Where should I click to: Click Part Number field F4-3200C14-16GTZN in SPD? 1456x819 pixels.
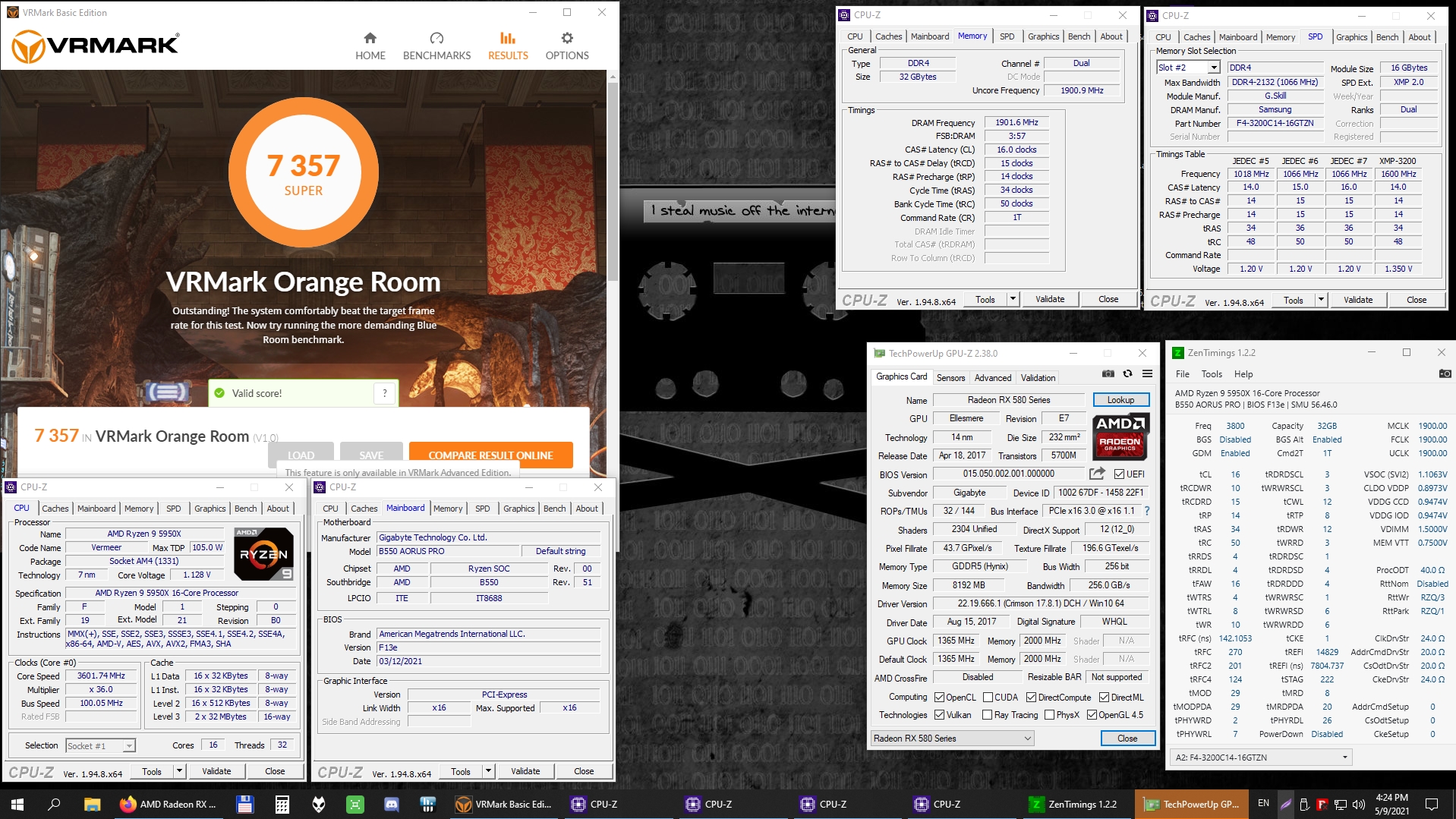[1275, 123]
